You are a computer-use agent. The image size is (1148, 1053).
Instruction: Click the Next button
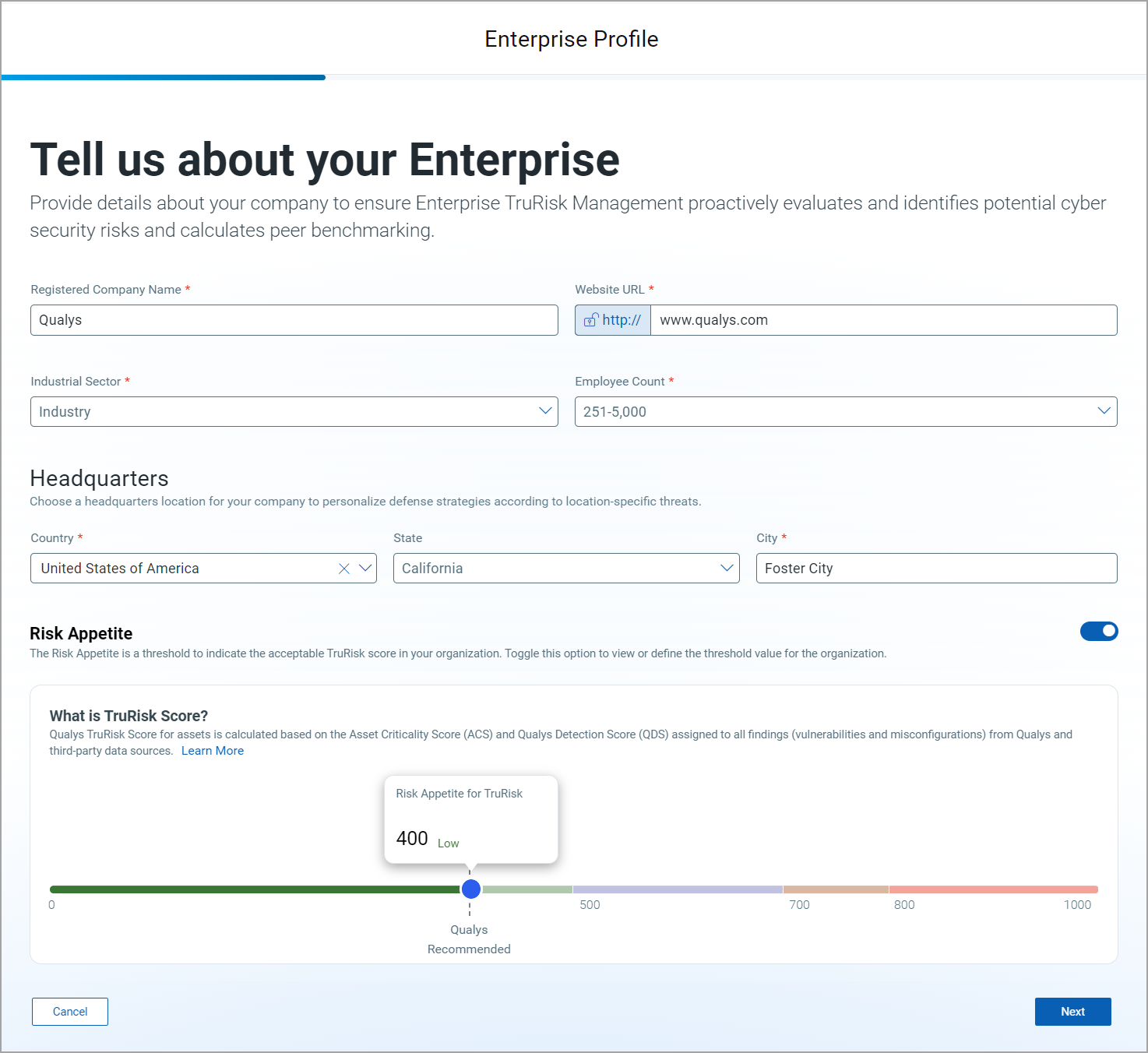(x=1072, y=1012)
